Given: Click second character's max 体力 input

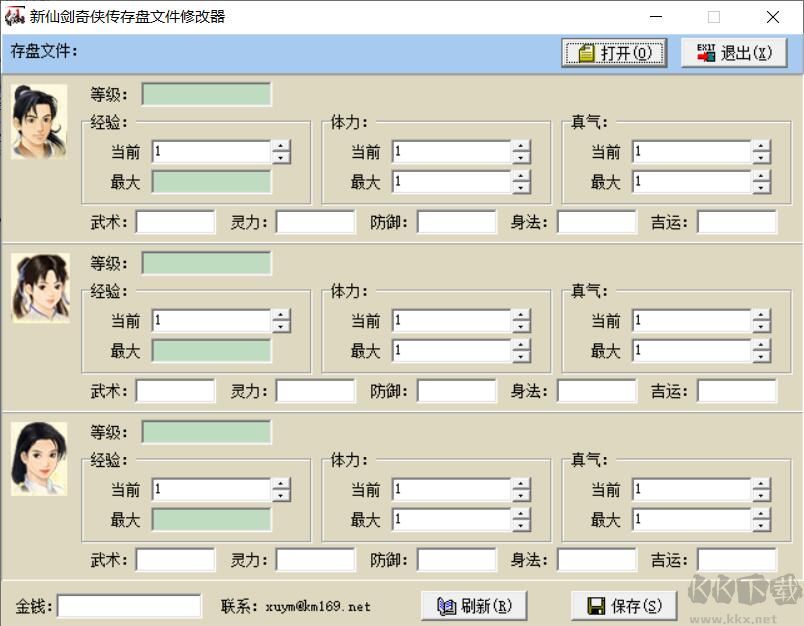Looking at the screenshot, I should pos(452,351).
